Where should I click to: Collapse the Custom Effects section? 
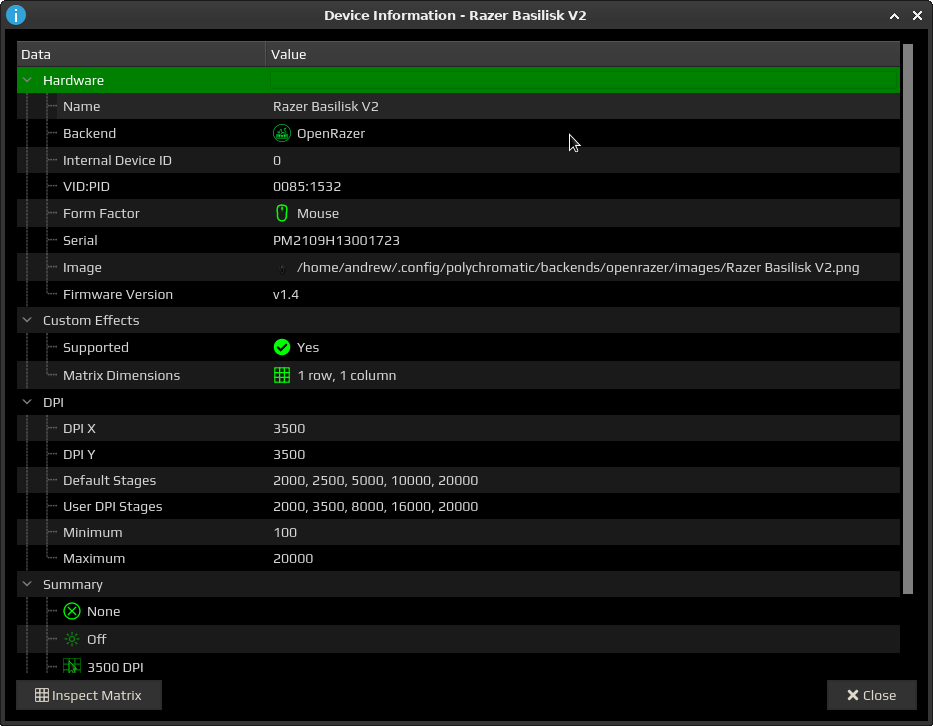coord(25,320)
